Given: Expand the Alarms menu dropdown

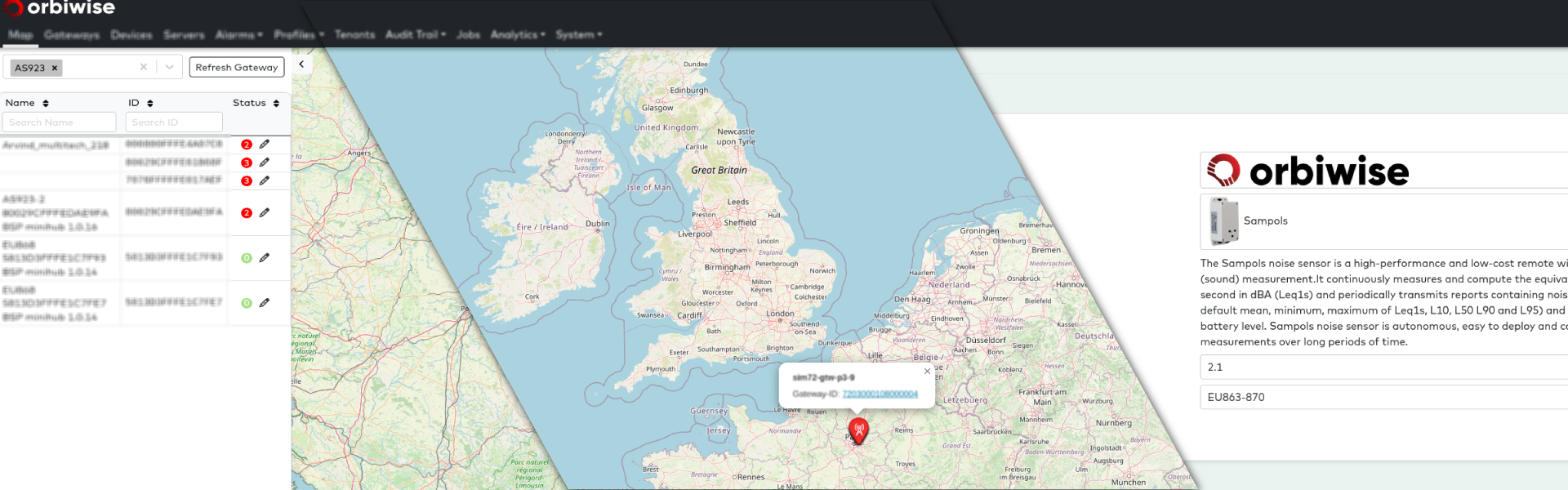Looking at the screenshot, I should (x=238, y=34).
